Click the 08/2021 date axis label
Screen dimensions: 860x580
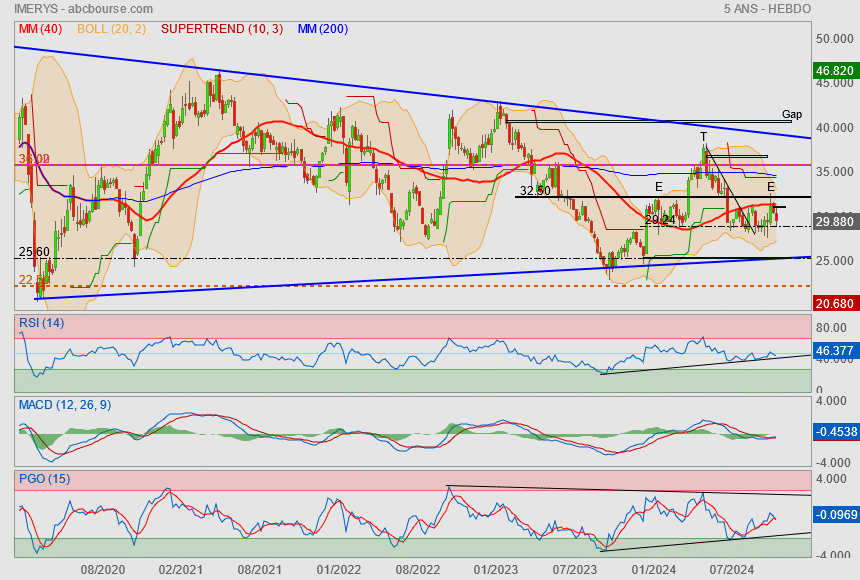click(x=260, y=570)
